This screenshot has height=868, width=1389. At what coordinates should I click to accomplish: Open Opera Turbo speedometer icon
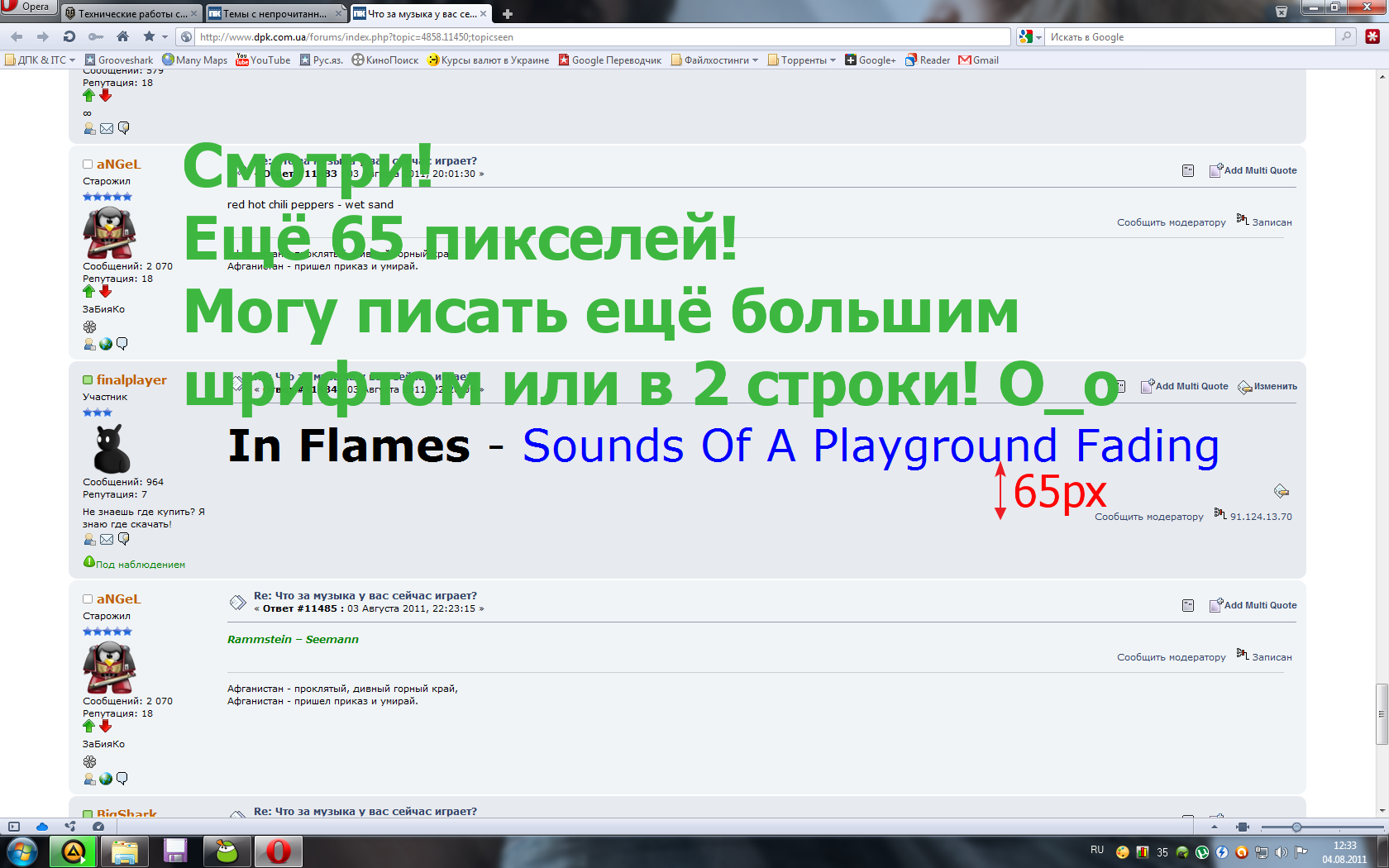pyautogui.click(x=98, y=827)
